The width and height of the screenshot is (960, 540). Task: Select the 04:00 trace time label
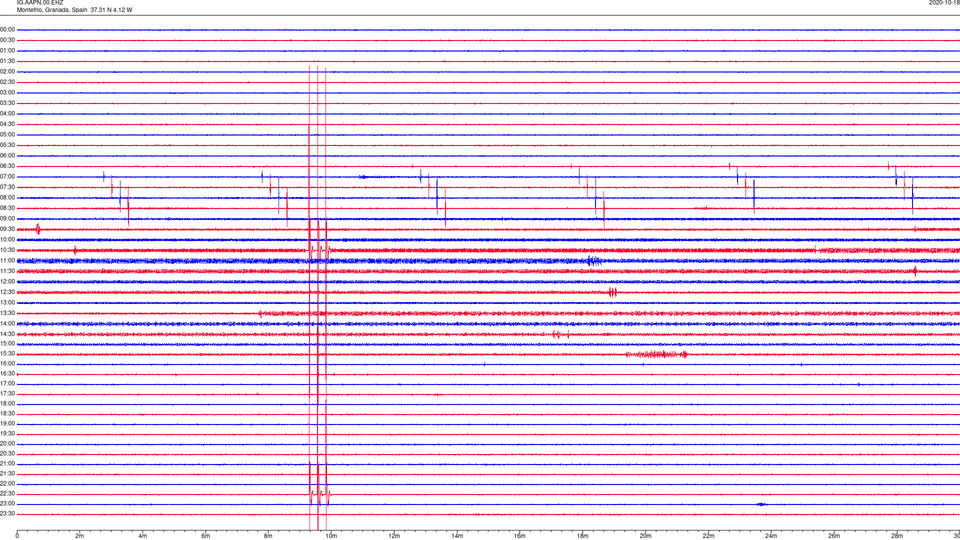point(7,113)
